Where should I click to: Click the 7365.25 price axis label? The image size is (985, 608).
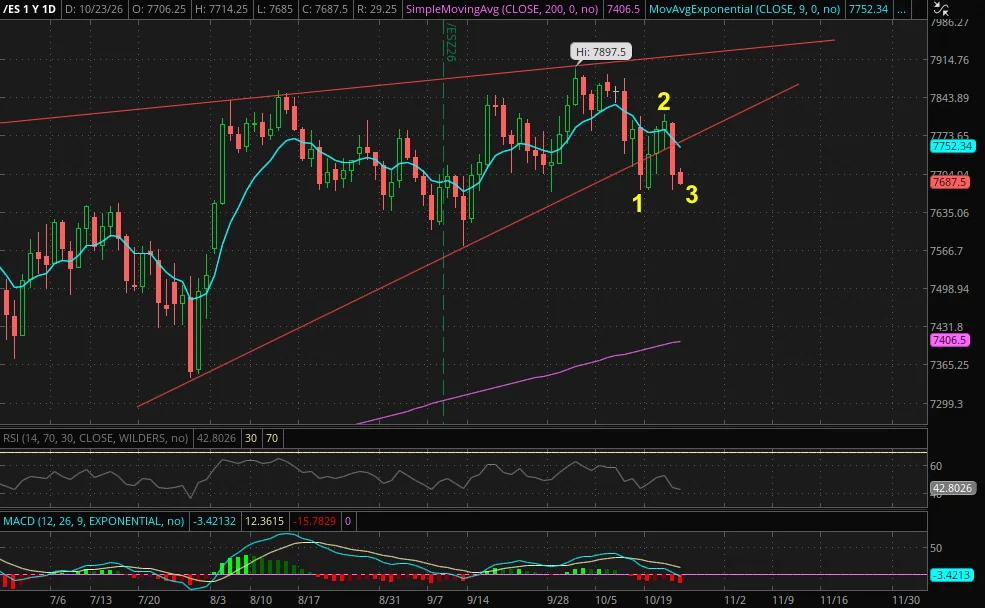point(949,365)
